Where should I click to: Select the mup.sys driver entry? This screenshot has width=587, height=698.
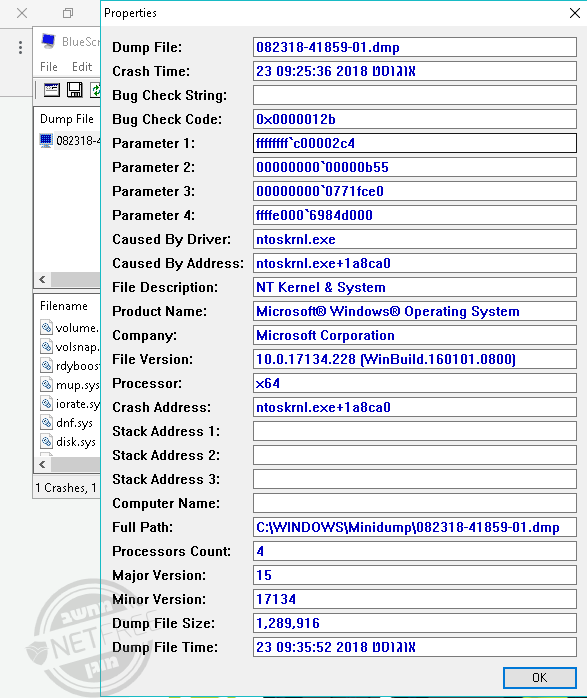70,384
